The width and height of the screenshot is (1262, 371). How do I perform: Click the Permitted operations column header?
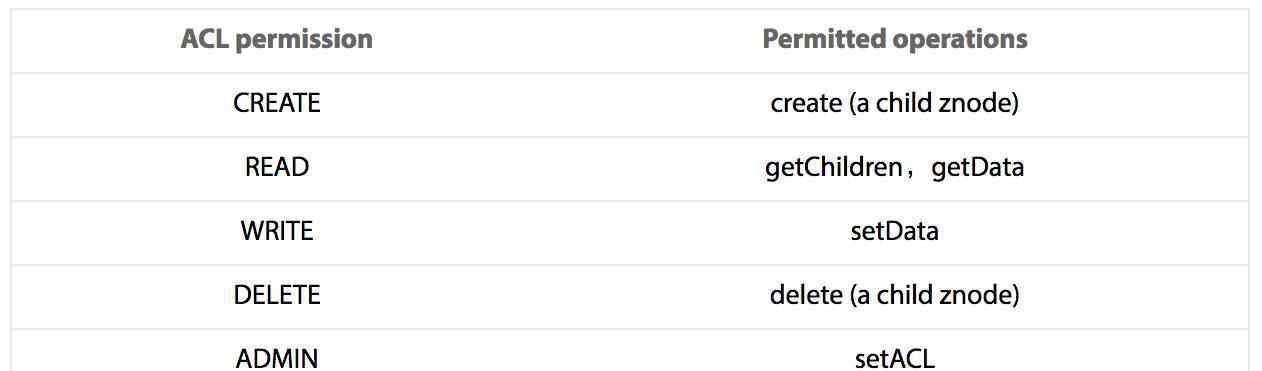coord(895,39)
